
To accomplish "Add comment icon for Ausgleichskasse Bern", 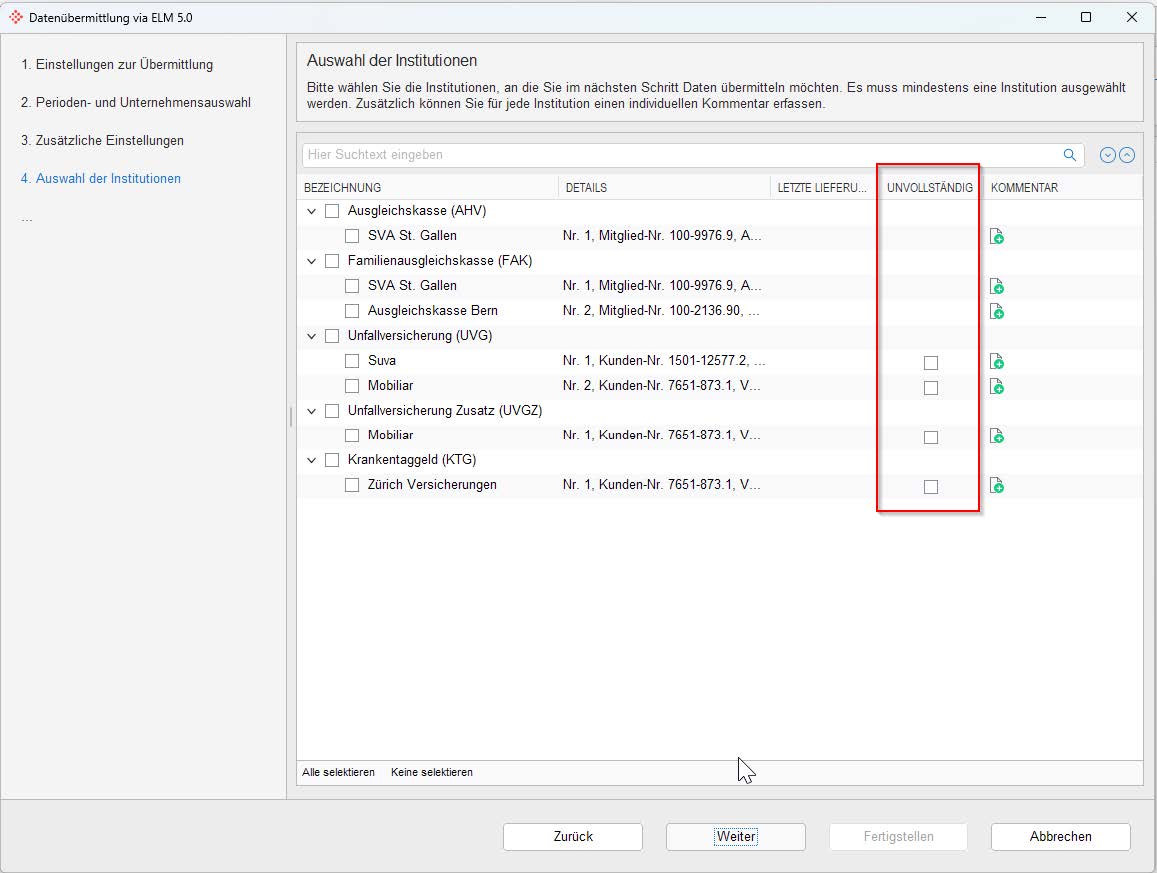I will click(x=996, y=311).
